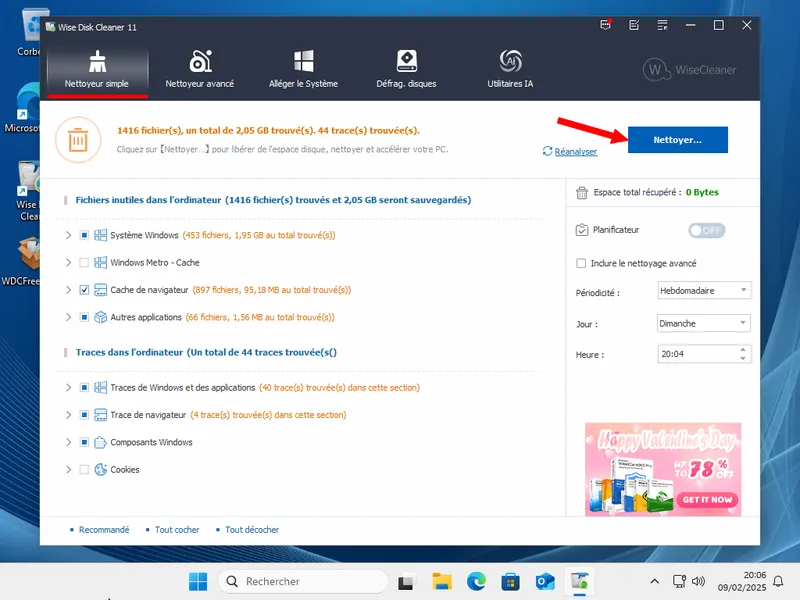This screenshot has height=600, width=800.
Task: Open the Utilitaires IA tab
Action: click(x=510, y=70)
